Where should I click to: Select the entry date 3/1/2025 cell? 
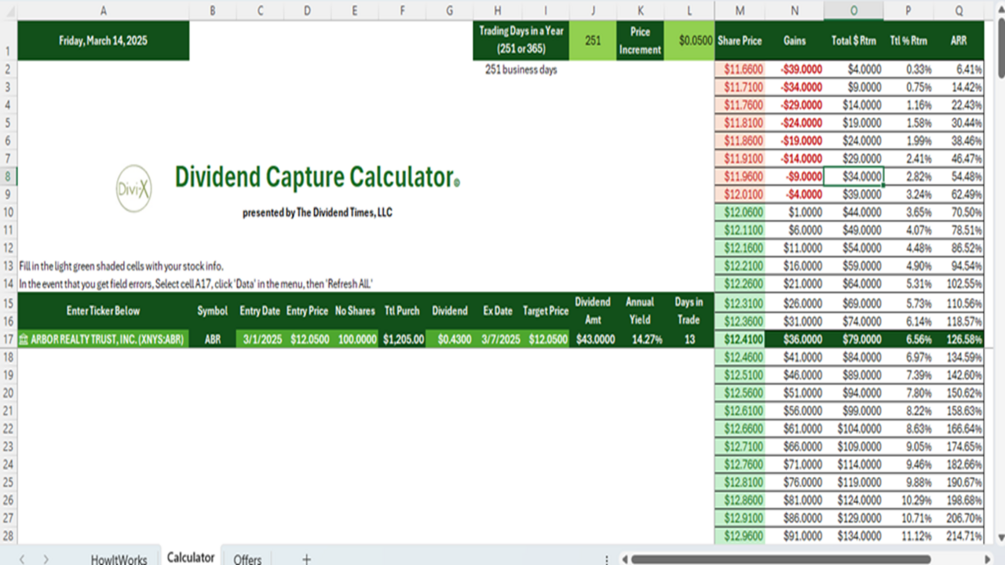tap(260, 340)
